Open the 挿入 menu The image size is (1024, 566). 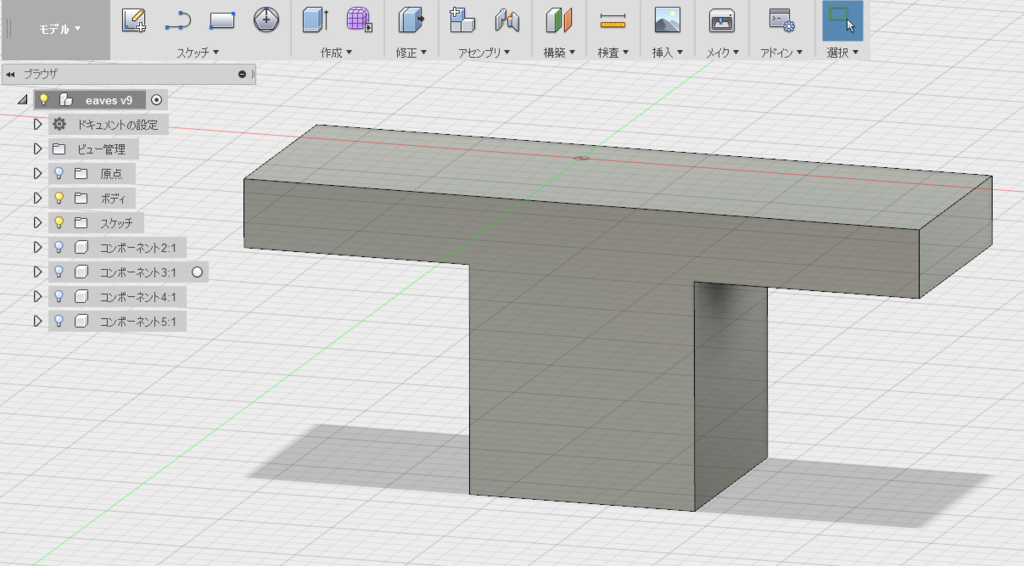click(x=667, y=53)
